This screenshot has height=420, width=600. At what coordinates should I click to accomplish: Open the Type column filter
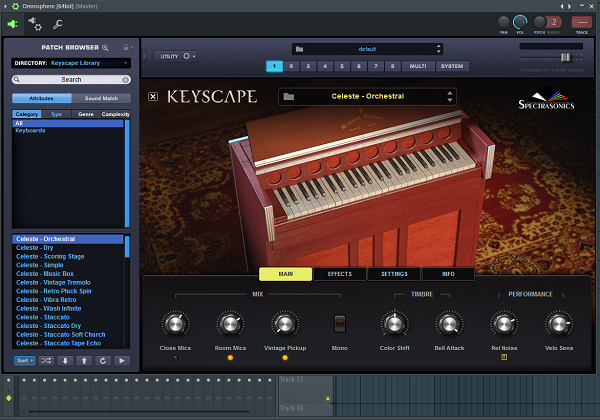click(x=56, y=114)
